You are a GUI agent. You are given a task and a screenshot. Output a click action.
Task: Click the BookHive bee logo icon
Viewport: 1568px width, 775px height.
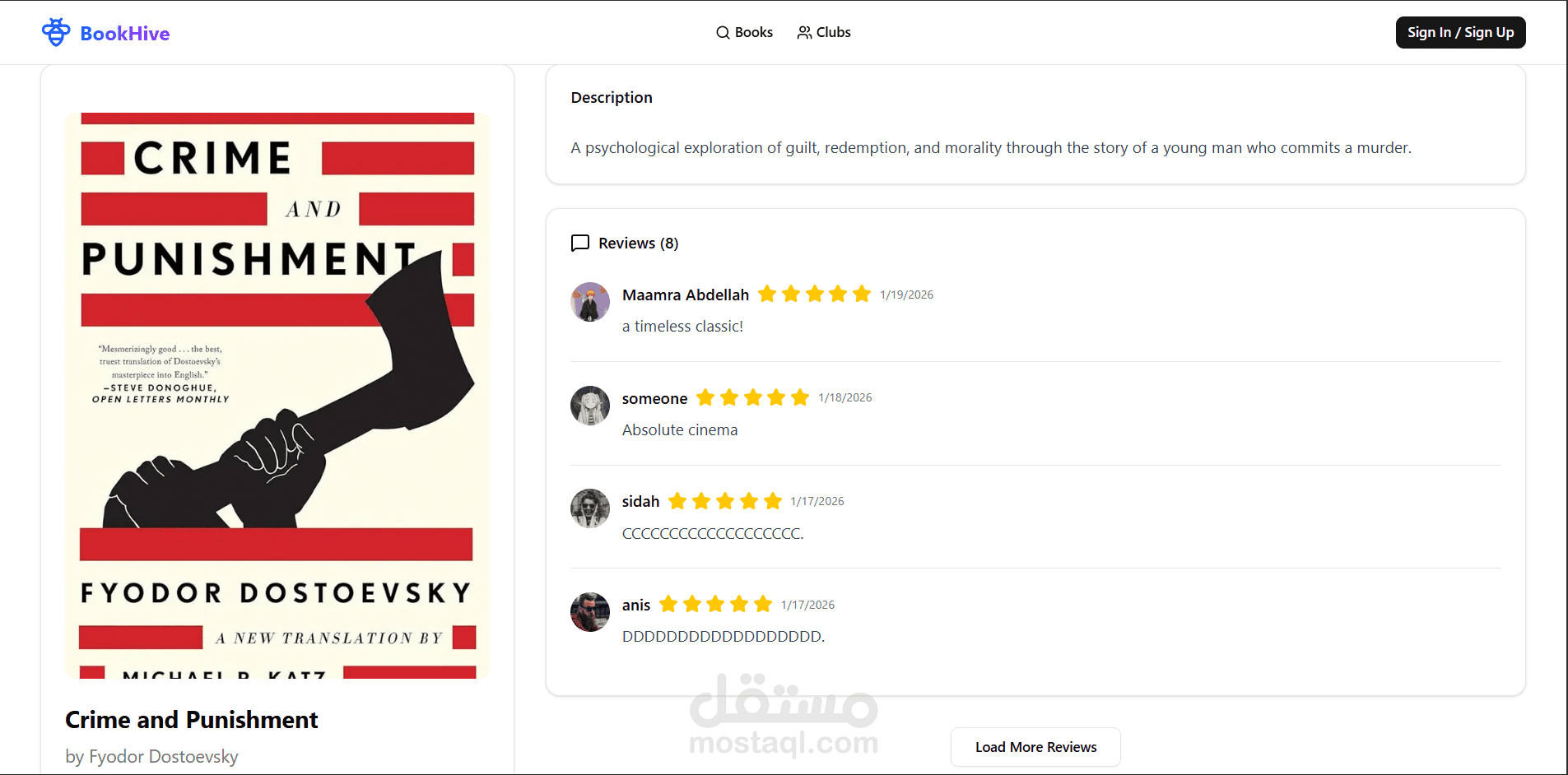56,32
